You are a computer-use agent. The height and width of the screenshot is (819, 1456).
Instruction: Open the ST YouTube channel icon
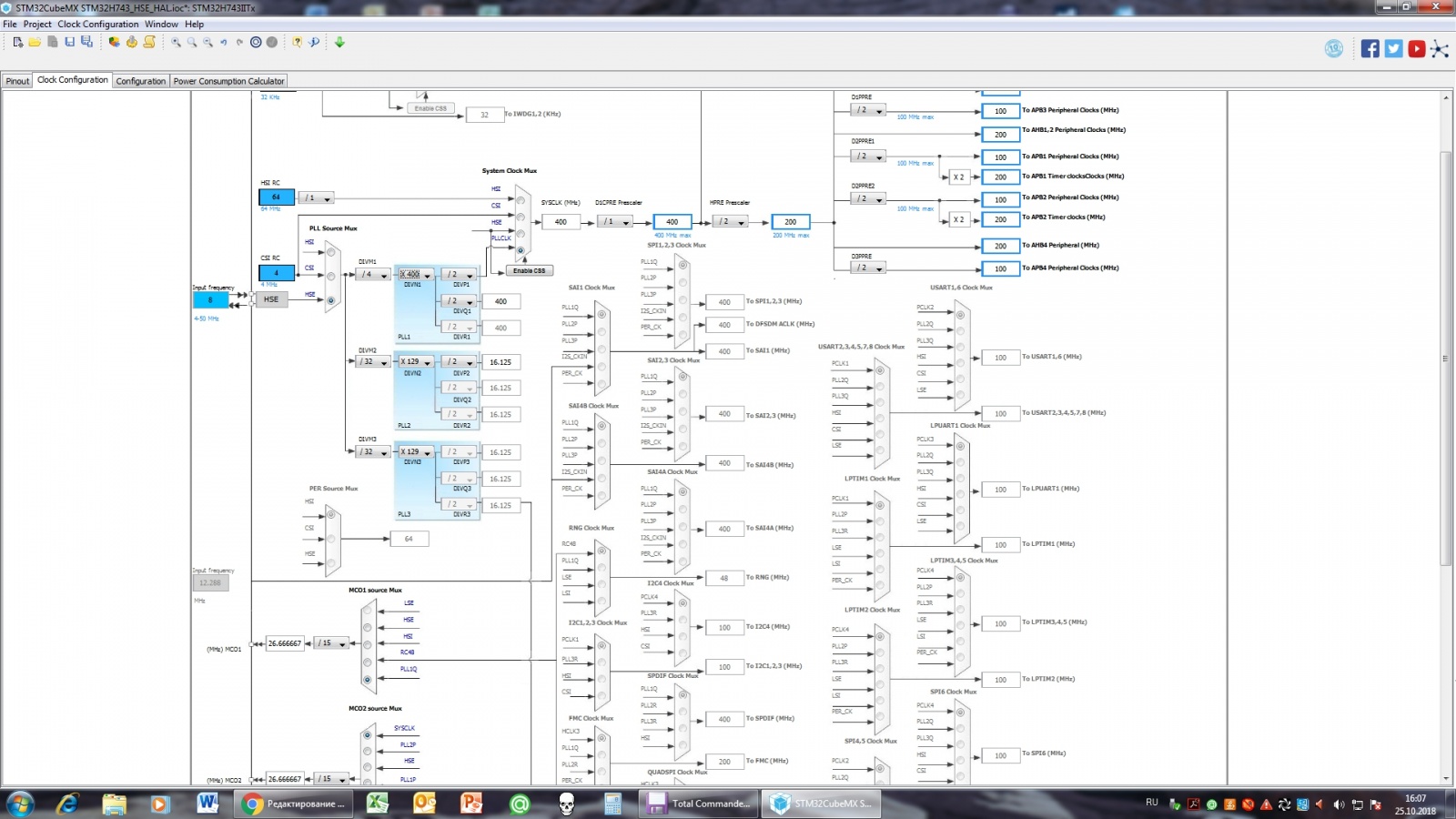pyautogui.click(x=1416, y=49)
